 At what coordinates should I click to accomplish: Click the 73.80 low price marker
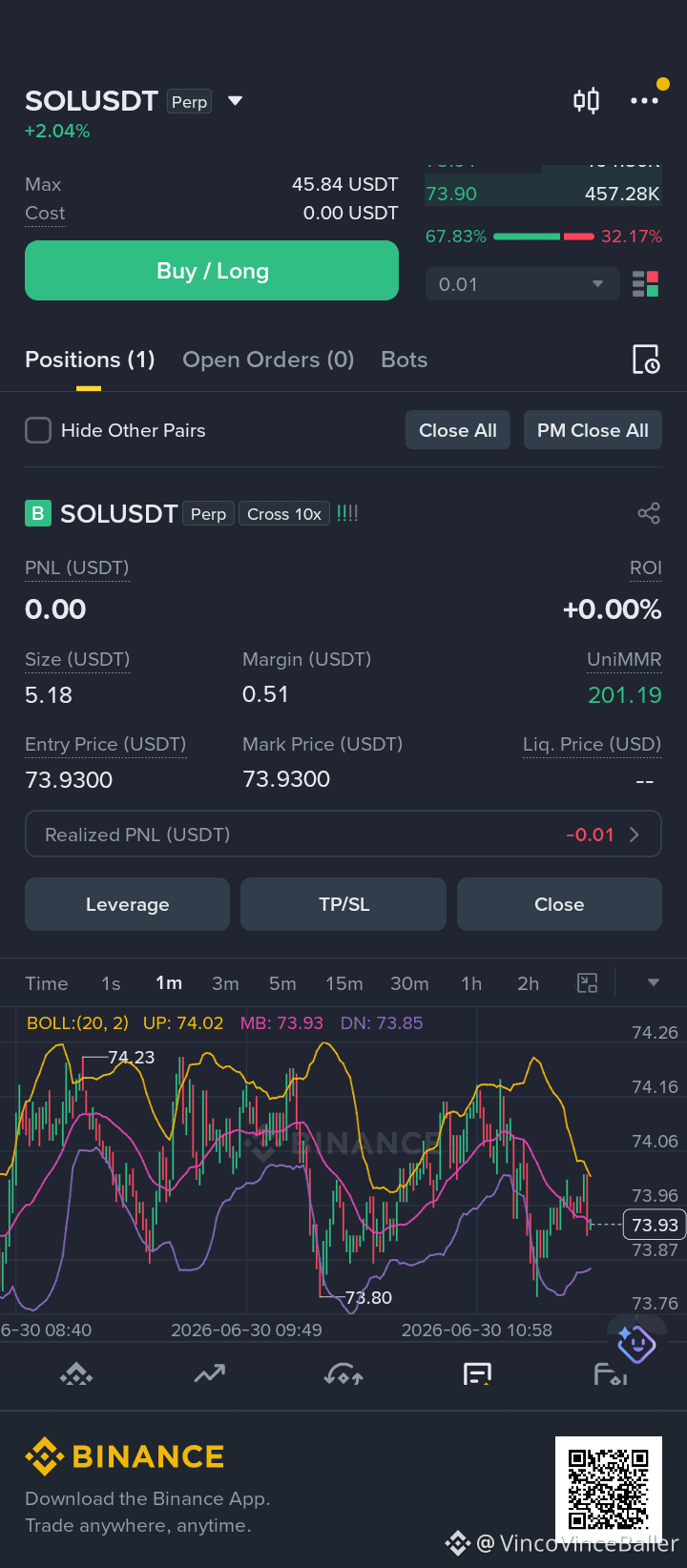[x=368, y=1297]
